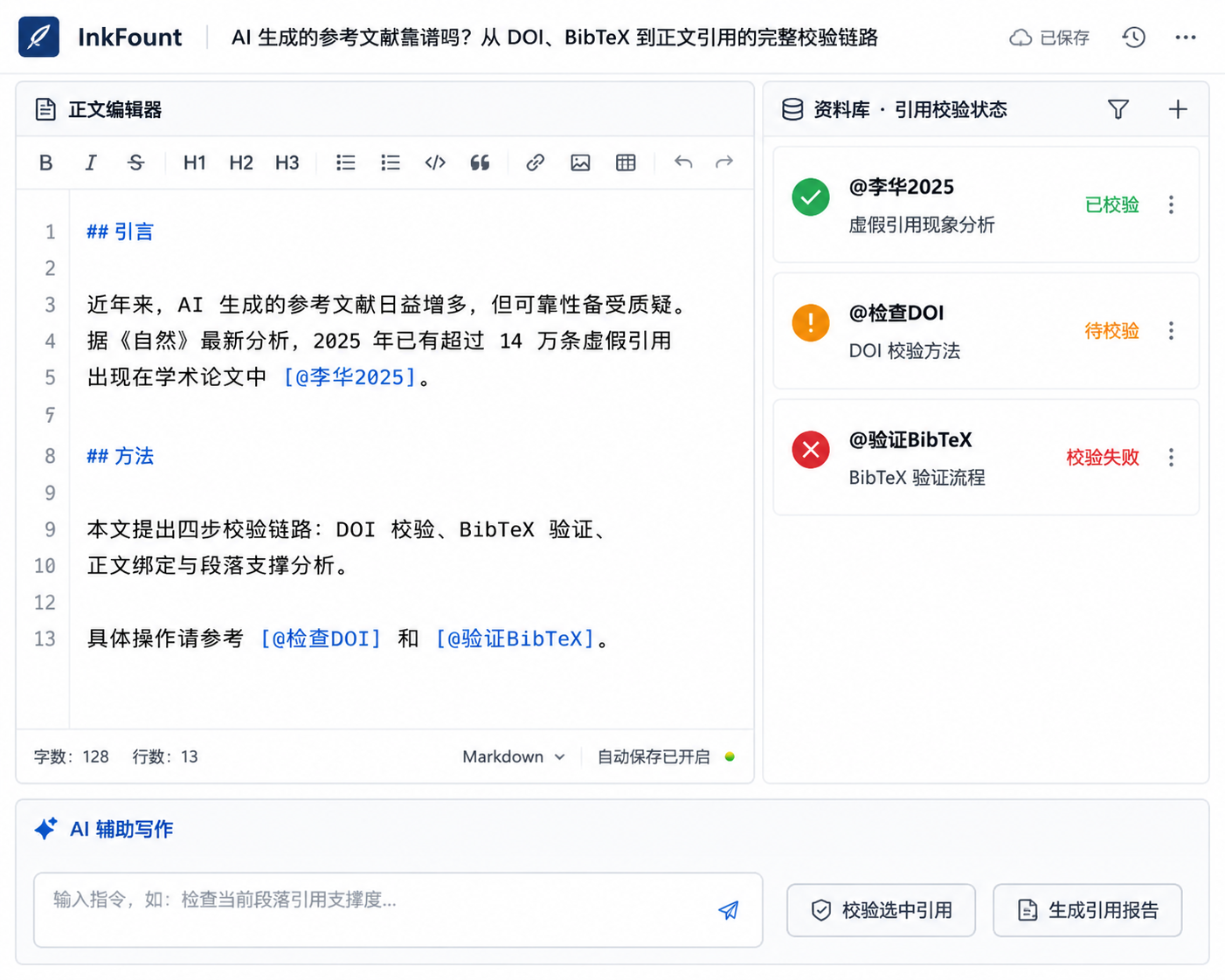Image resolution: width=1225 pixels, height=980 pixels.
Task: Click the ## 方法 heading line
Action: pos(120,456)
